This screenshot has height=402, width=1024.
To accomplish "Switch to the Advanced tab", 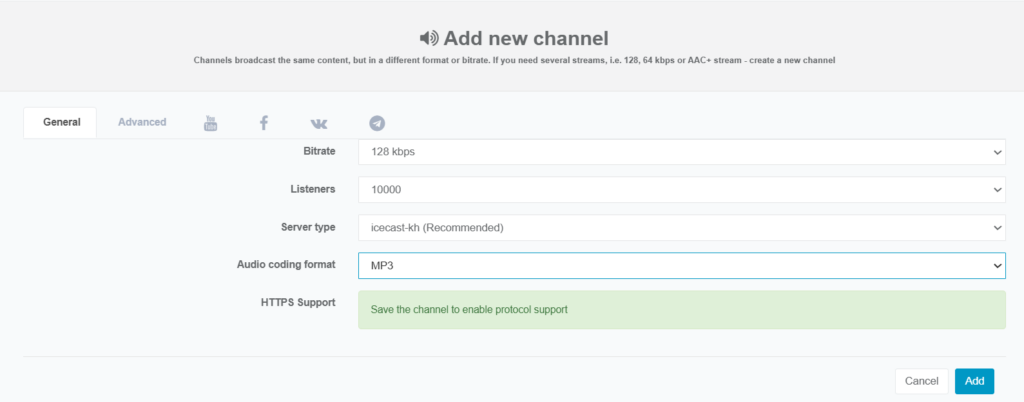I will 142,122.
